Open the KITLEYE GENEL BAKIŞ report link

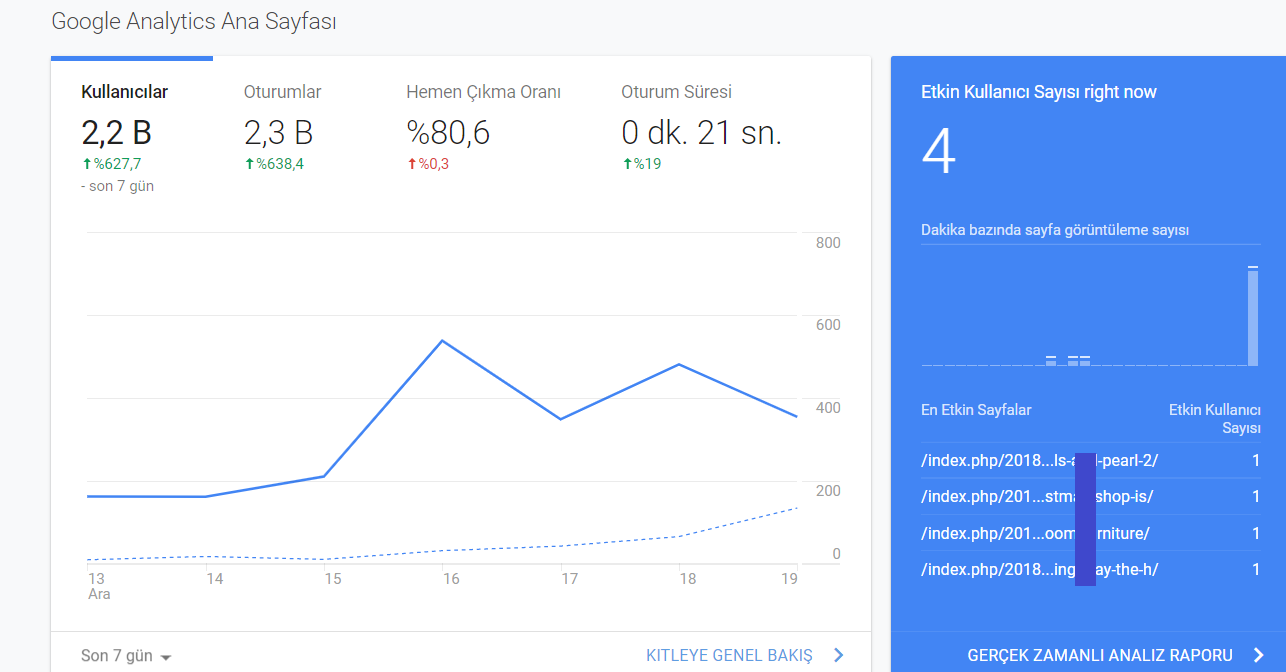click(730, 656)
